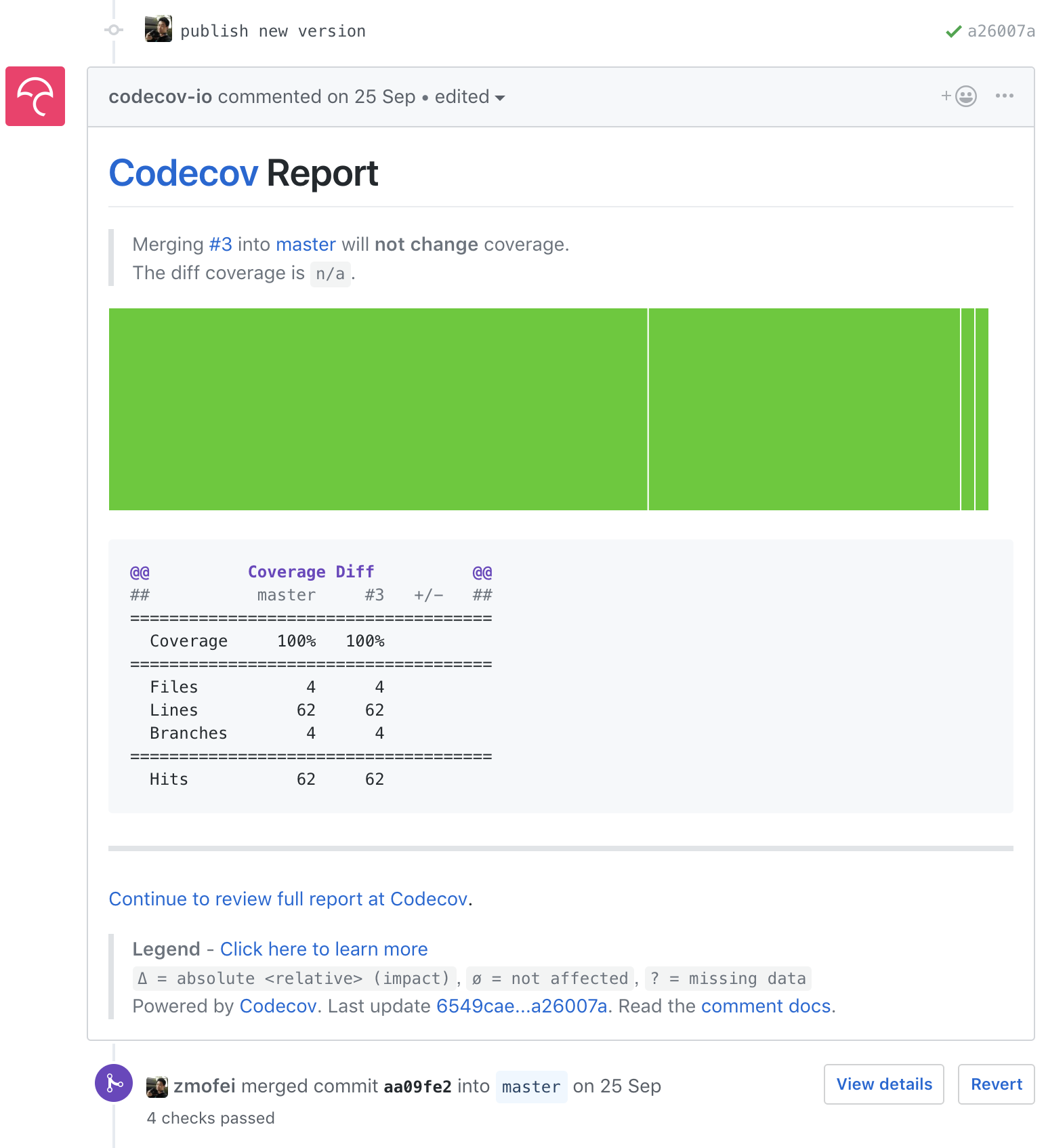Open the master branch link in report
This screenshot has width=1046, height=1148.
(306, 244)
